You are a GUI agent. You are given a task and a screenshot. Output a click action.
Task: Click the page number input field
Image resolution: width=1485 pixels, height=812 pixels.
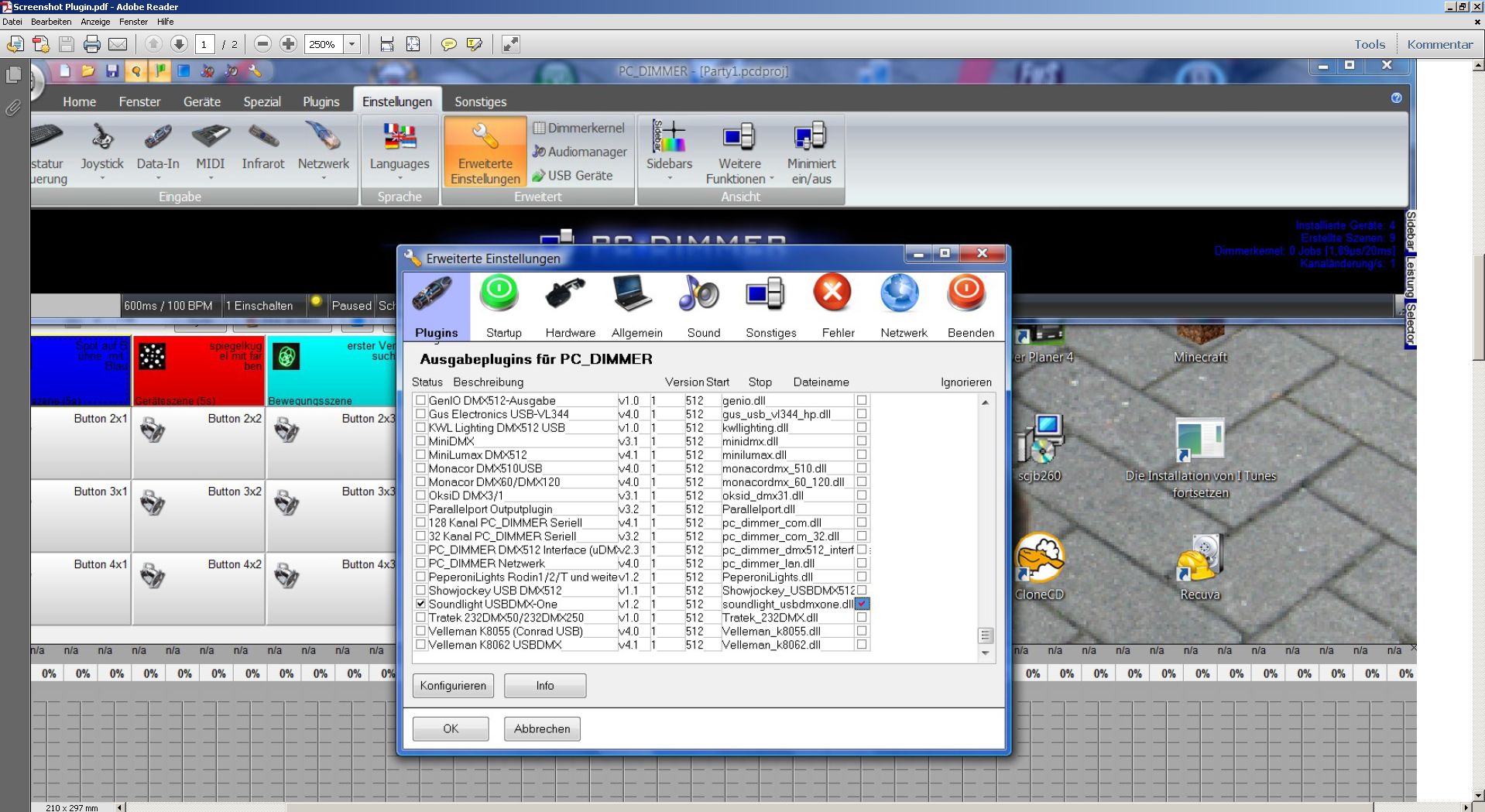tap(204, 44)
